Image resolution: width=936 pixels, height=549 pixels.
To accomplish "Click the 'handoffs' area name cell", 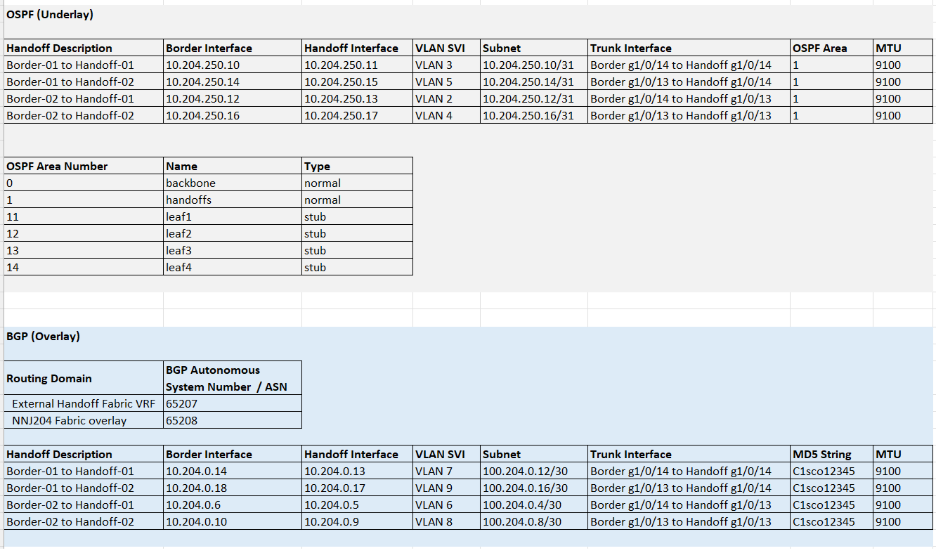I will click(x=232, y=200).
